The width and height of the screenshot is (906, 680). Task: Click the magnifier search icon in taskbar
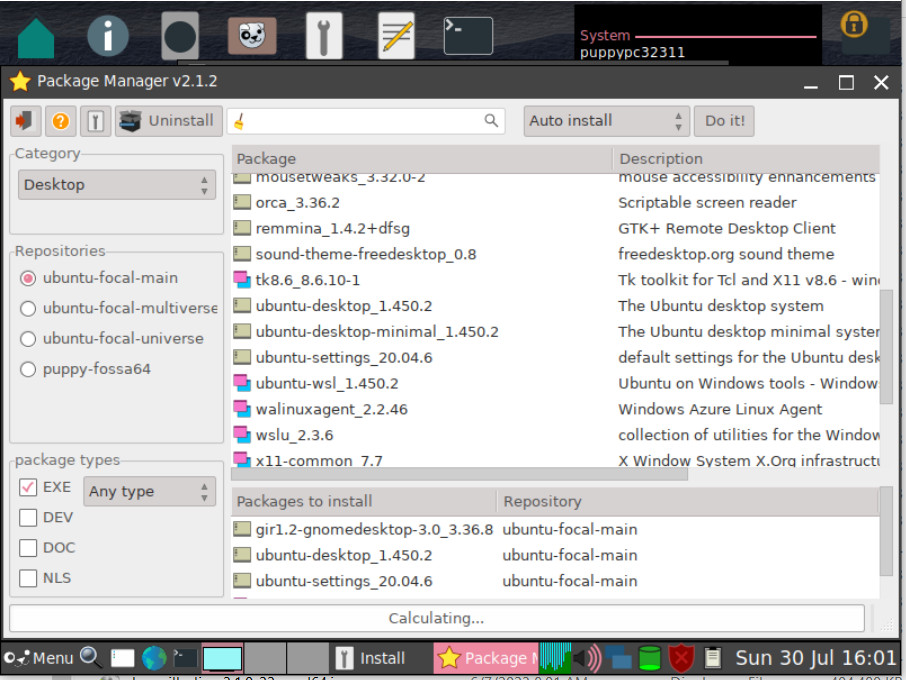(91, 657)
